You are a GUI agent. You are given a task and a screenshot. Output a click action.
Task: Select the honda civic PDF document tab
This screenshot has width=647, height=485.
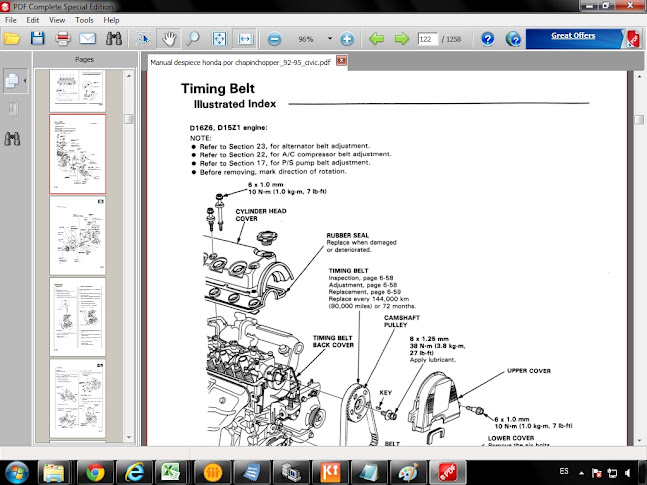click(x=240, y=62)
